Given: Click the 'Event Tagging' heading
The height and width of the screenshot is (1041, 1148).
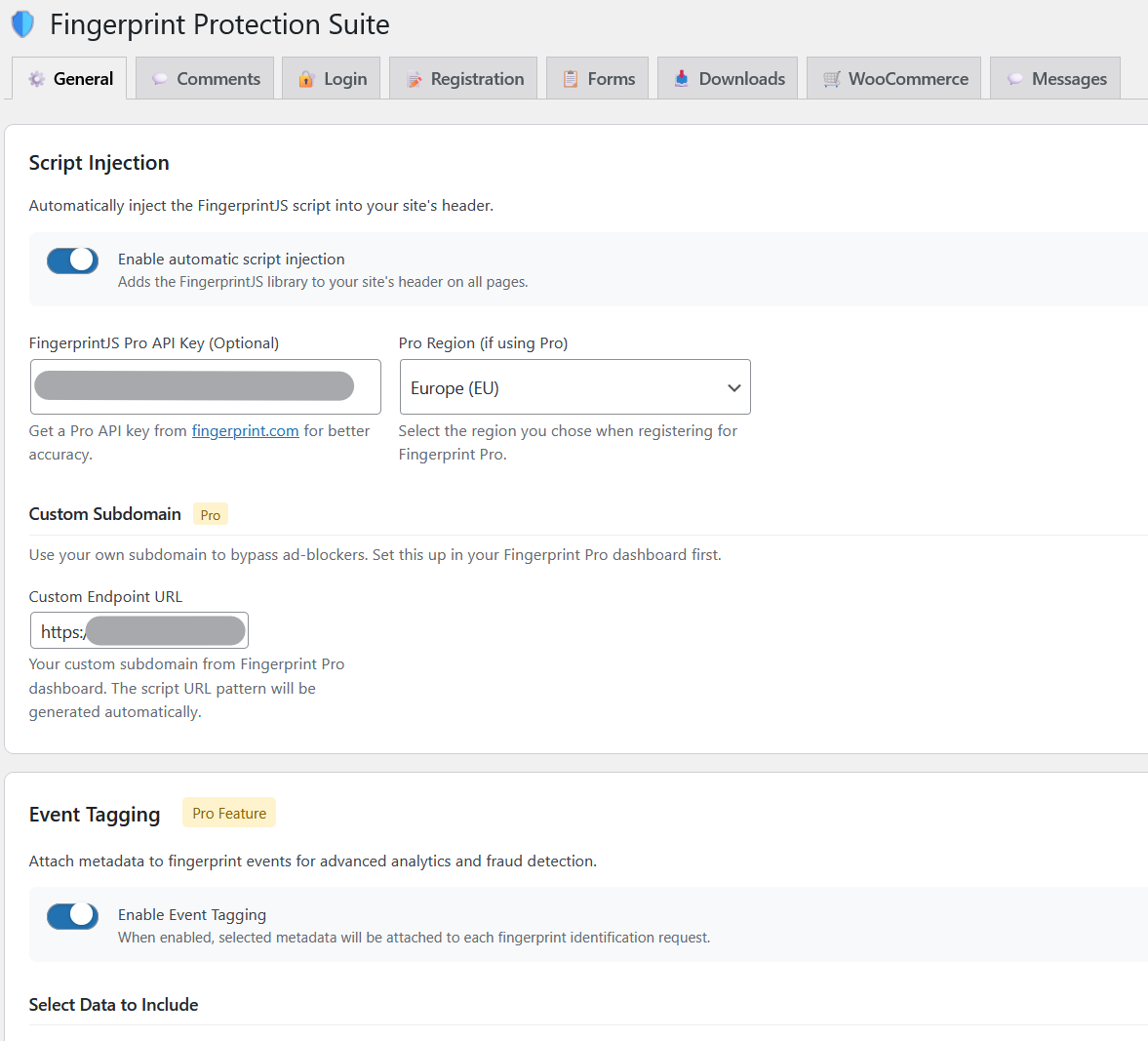Looking at the screenshot, I should [x=95, y=815].
